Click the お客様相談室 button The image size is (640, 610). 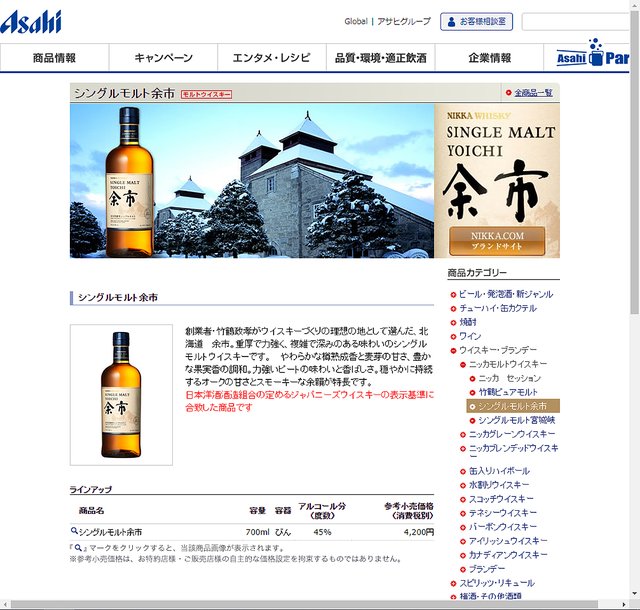point(476,22)
